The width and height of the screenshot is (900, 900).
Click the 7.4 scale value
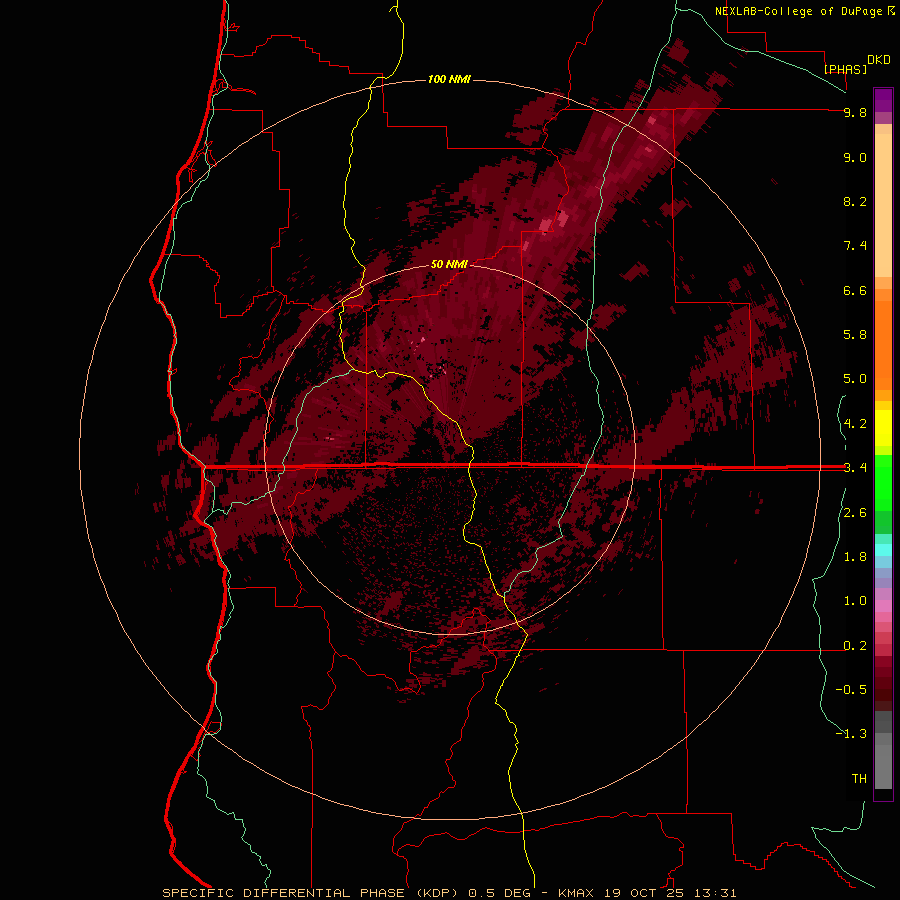(x=855, y=246)
